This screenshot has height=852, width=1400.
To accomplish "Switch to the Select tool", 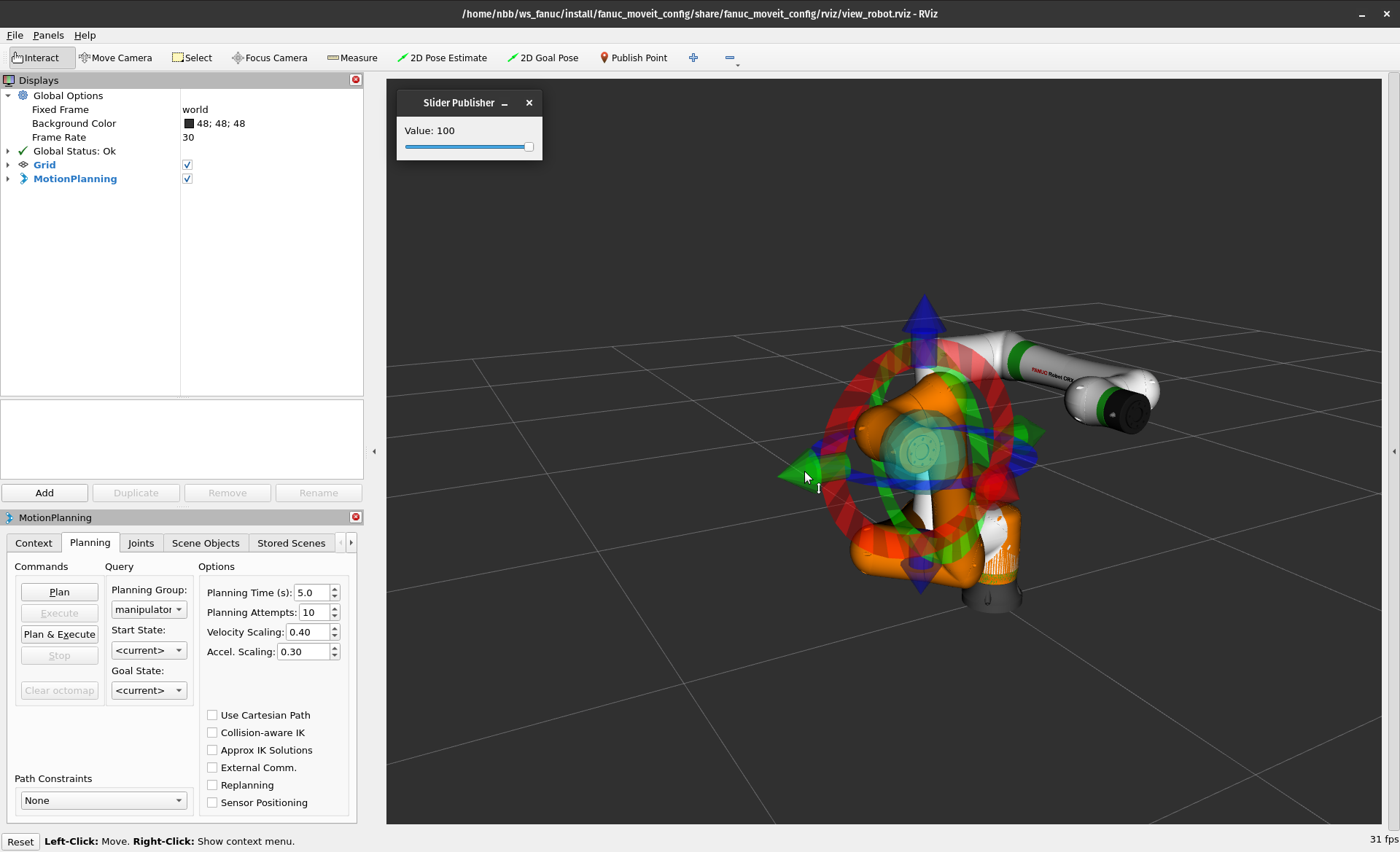I will coord(191,58).
